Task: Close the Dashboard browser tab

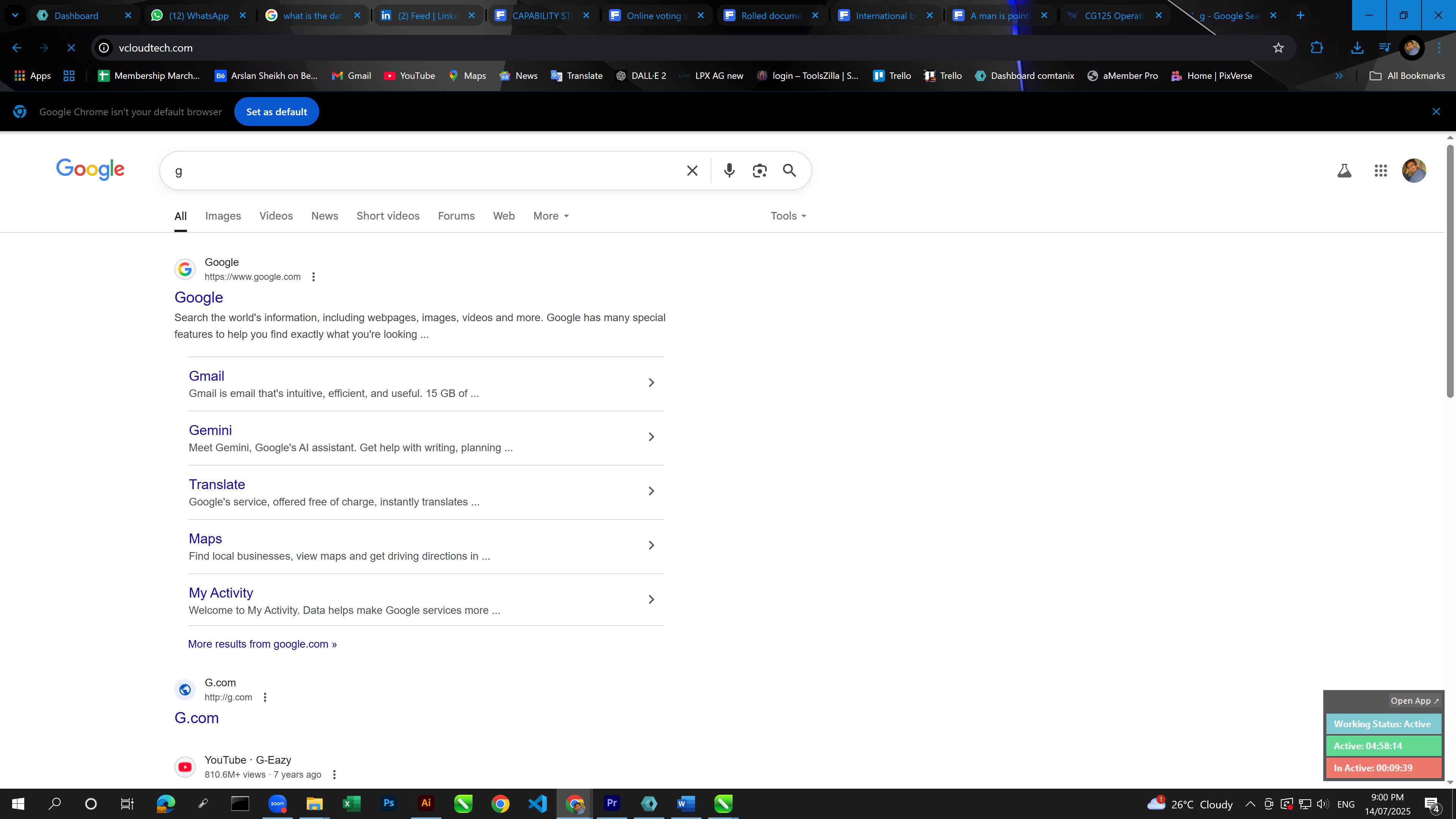Action: click(x=128, y=15)
